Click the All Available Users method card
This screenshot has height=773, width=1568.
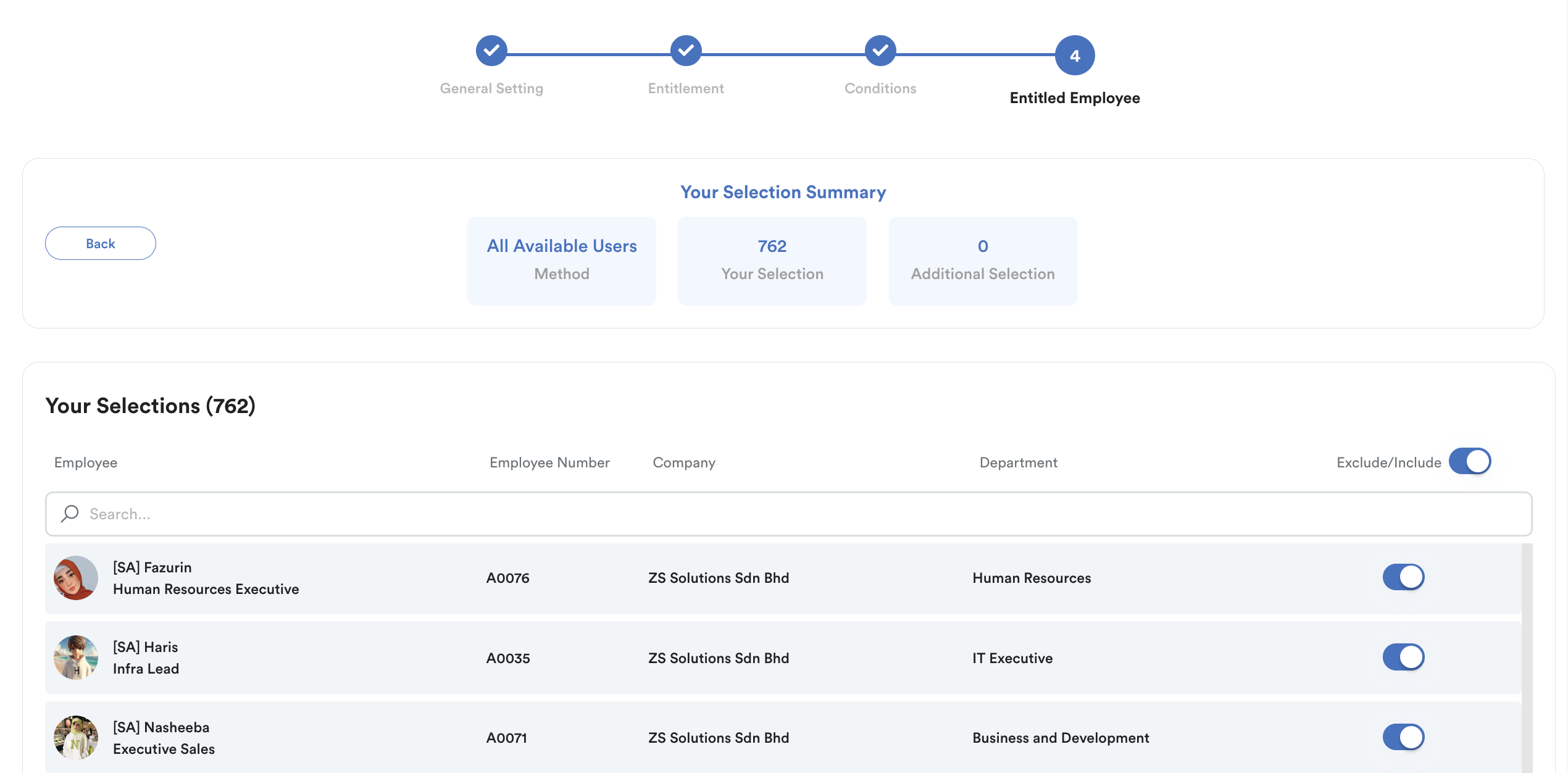561,260
